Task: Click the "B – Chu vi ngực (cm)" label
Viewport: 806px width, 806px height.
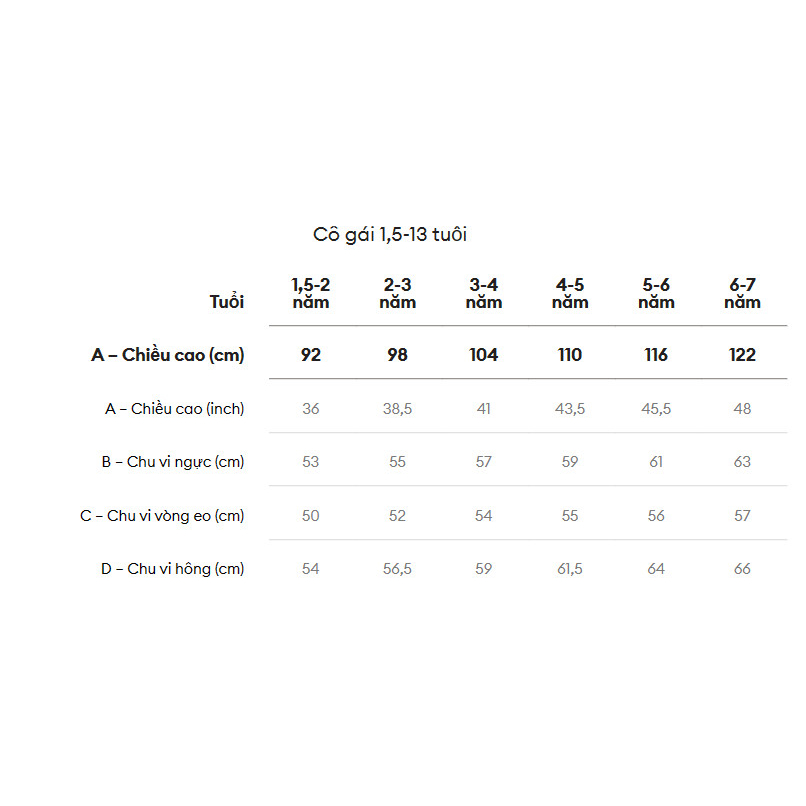Action: tap(173, 462)
